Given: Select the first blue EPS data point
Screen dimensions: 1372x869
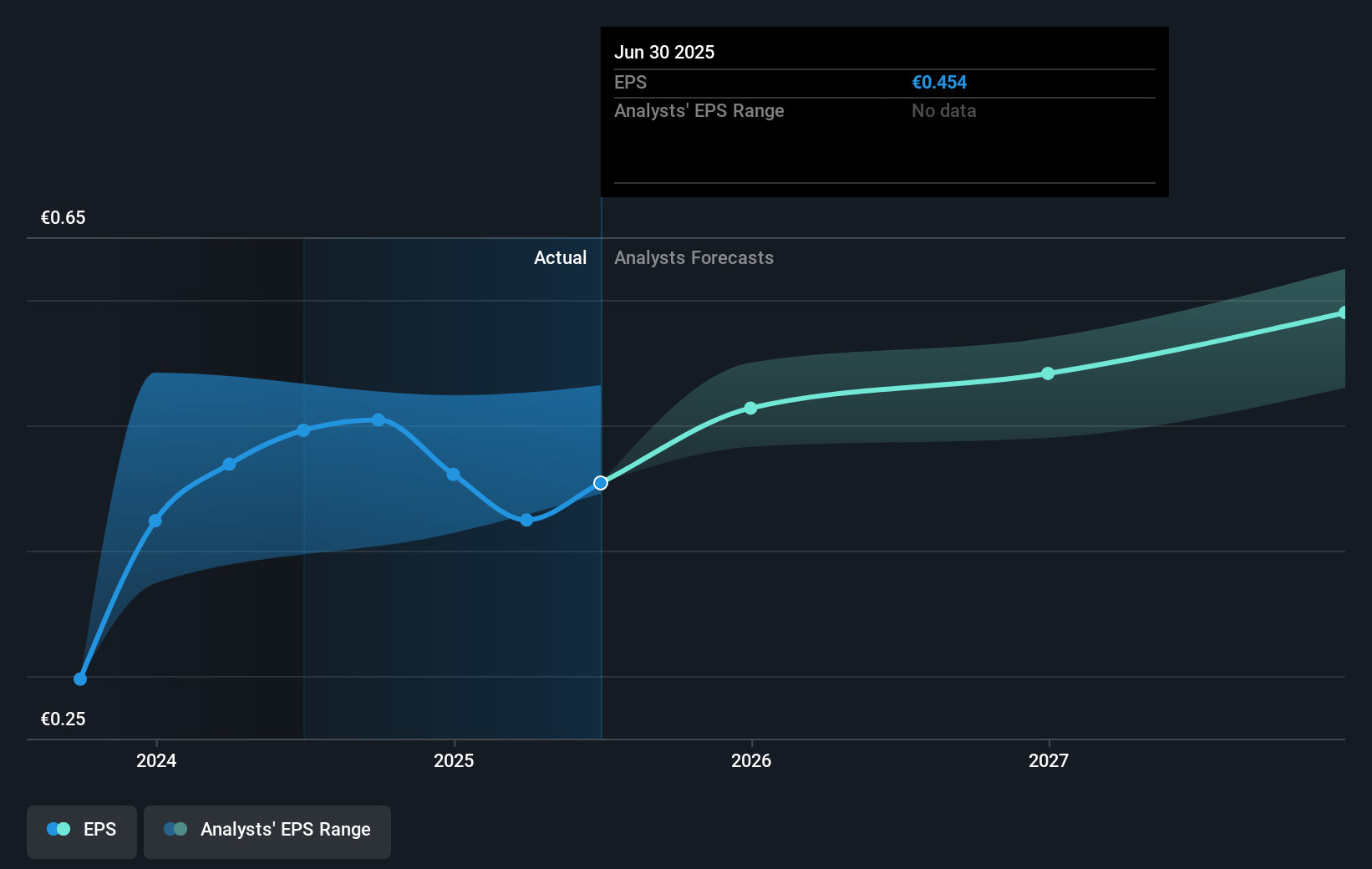Looking at the screenshot, I should pyautogui.click(x=79, y=678).
